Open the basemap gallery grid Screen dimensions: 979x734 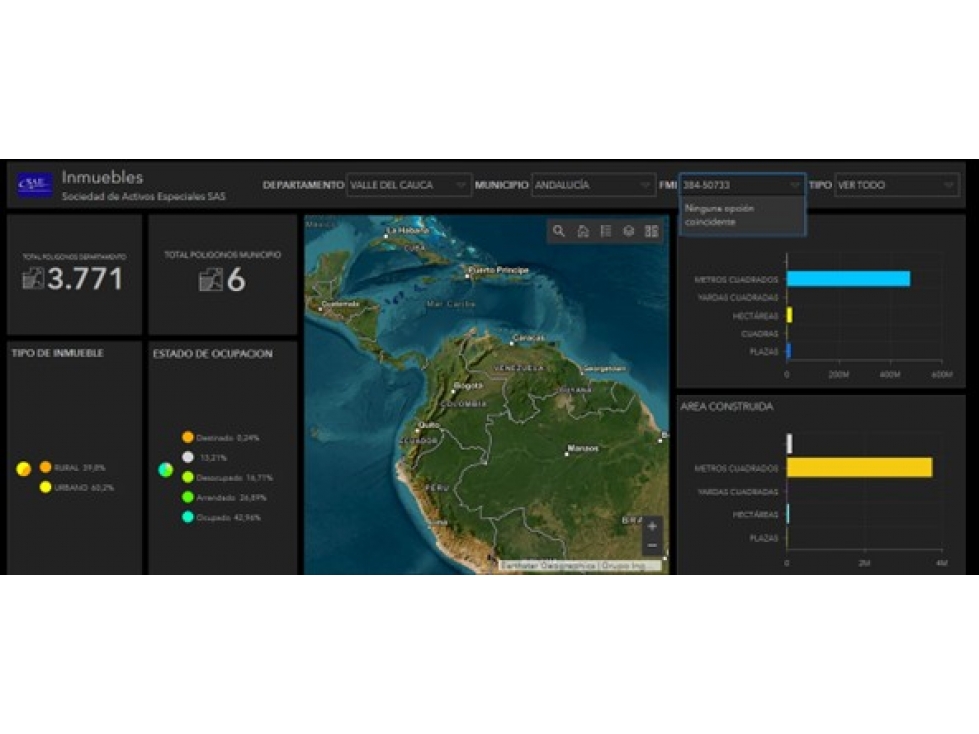coord(652,232)
